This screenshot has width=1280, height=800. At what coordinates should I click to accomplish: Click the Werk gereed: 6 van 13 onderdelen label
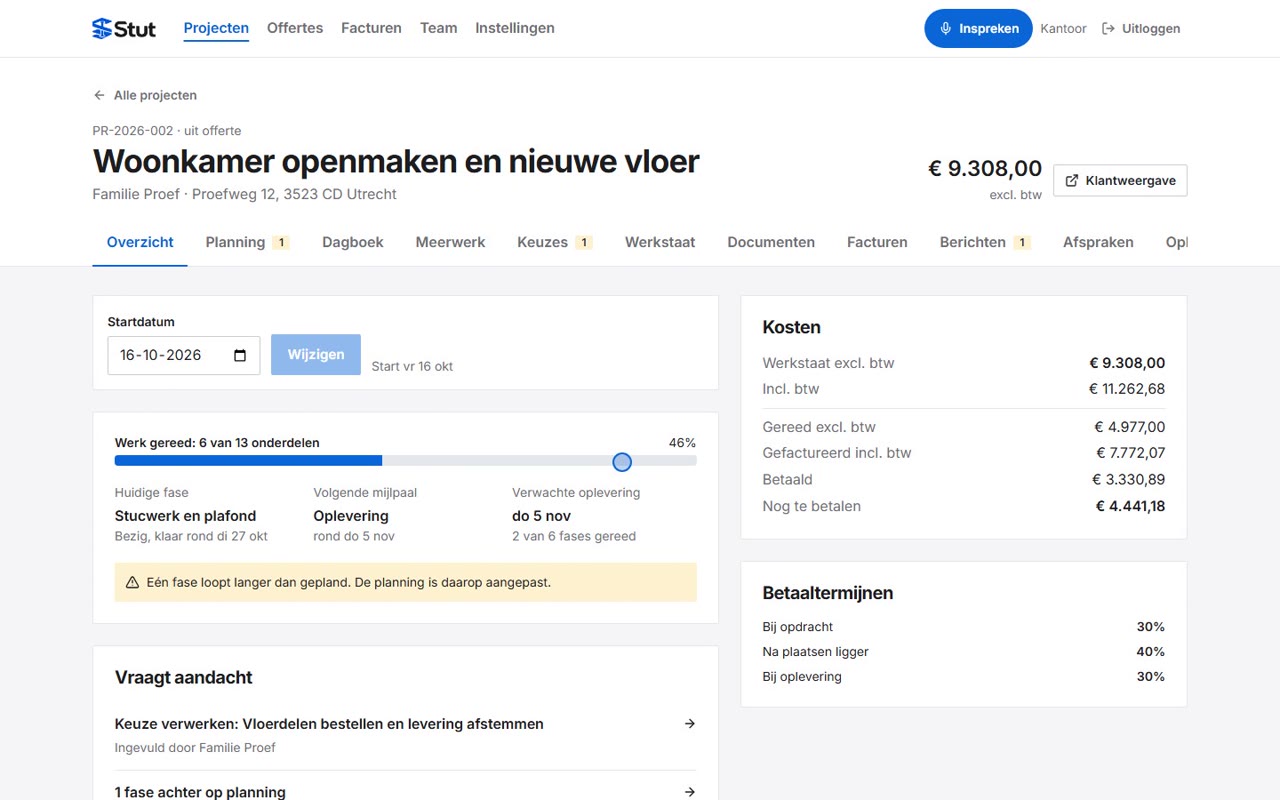217,442
